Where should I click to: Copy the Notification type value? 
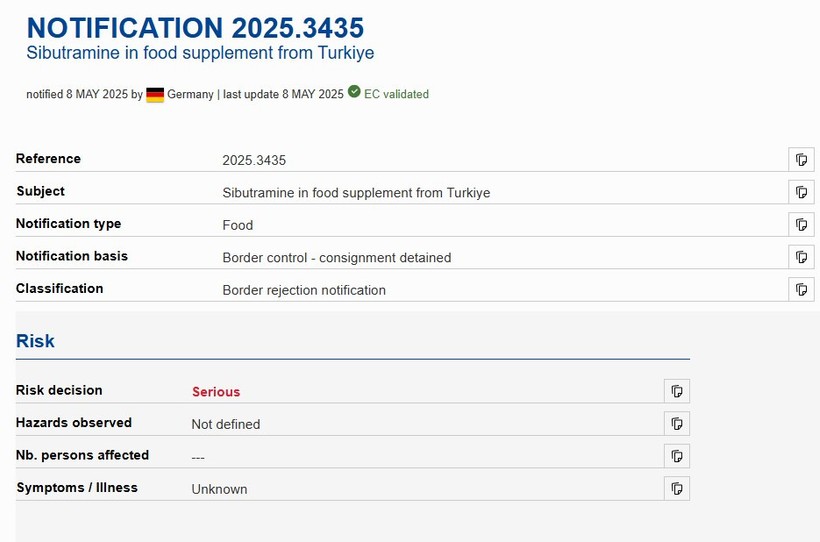point(801,225)
